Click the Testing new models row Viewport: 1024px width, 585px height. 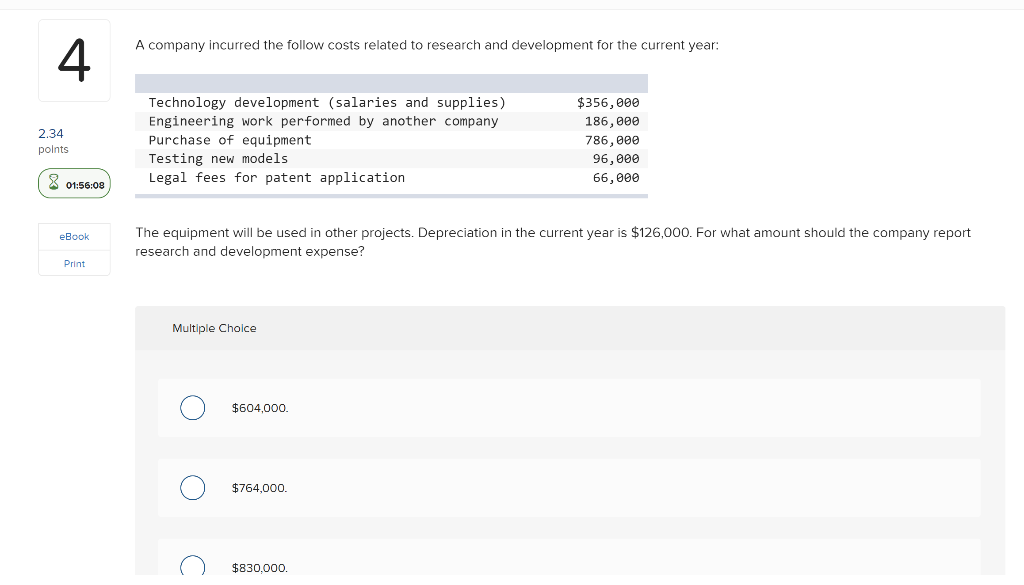(x=390, y=158)
